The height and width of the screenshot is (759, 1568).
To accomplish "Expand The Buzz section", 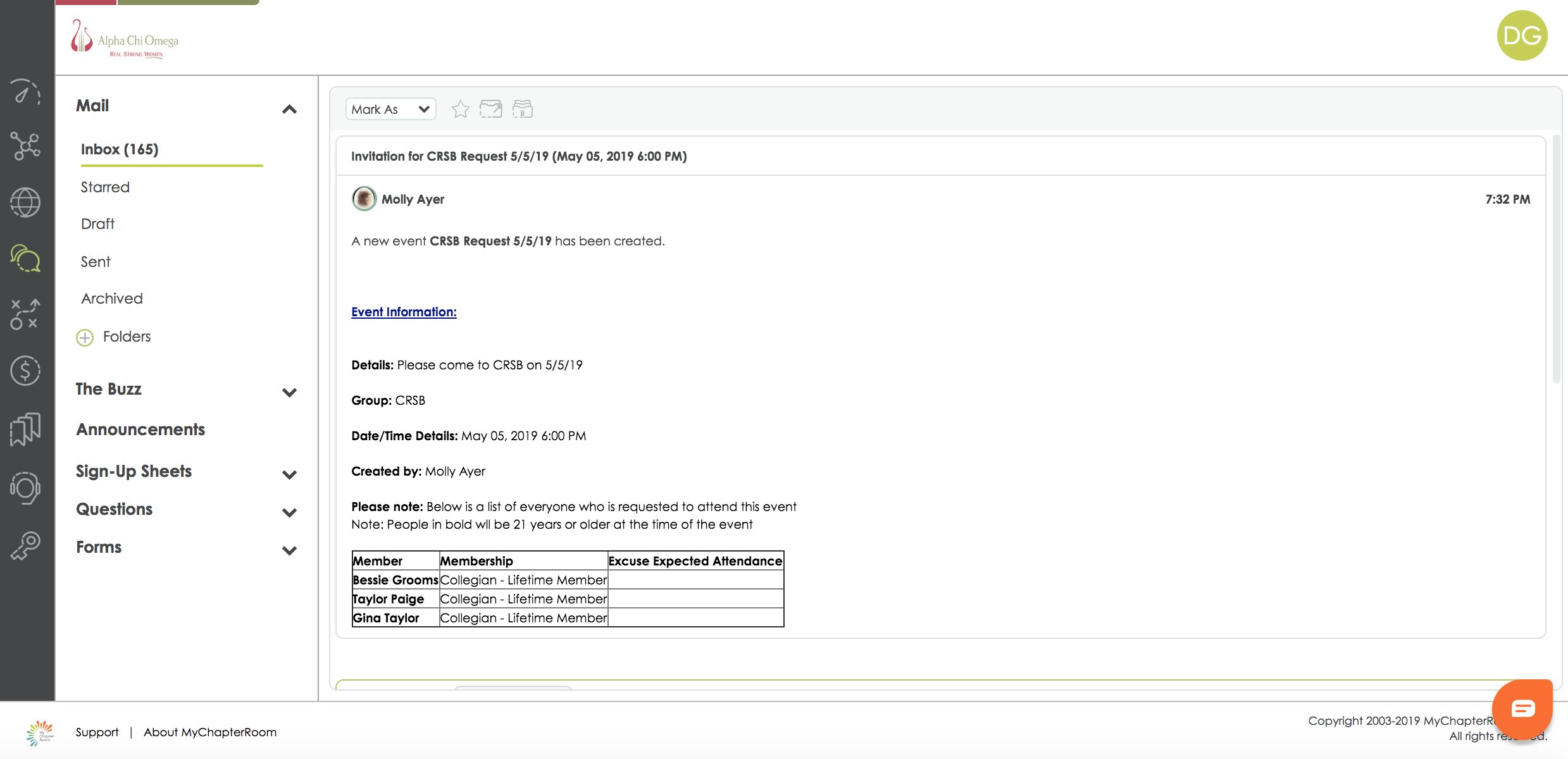I will [x=289, y=392].
